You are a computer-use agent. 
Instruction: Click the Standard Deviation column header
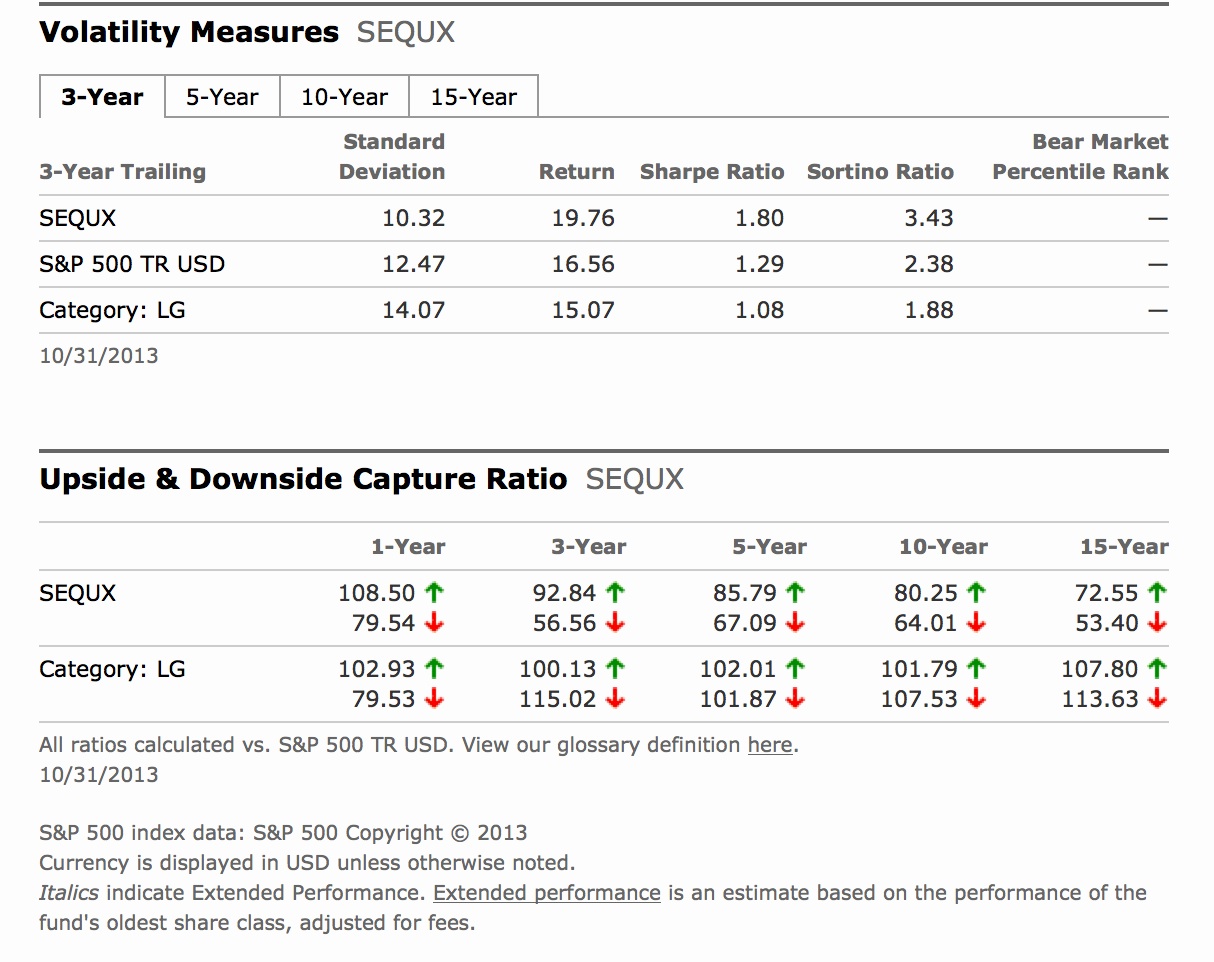tap(392, 157)
